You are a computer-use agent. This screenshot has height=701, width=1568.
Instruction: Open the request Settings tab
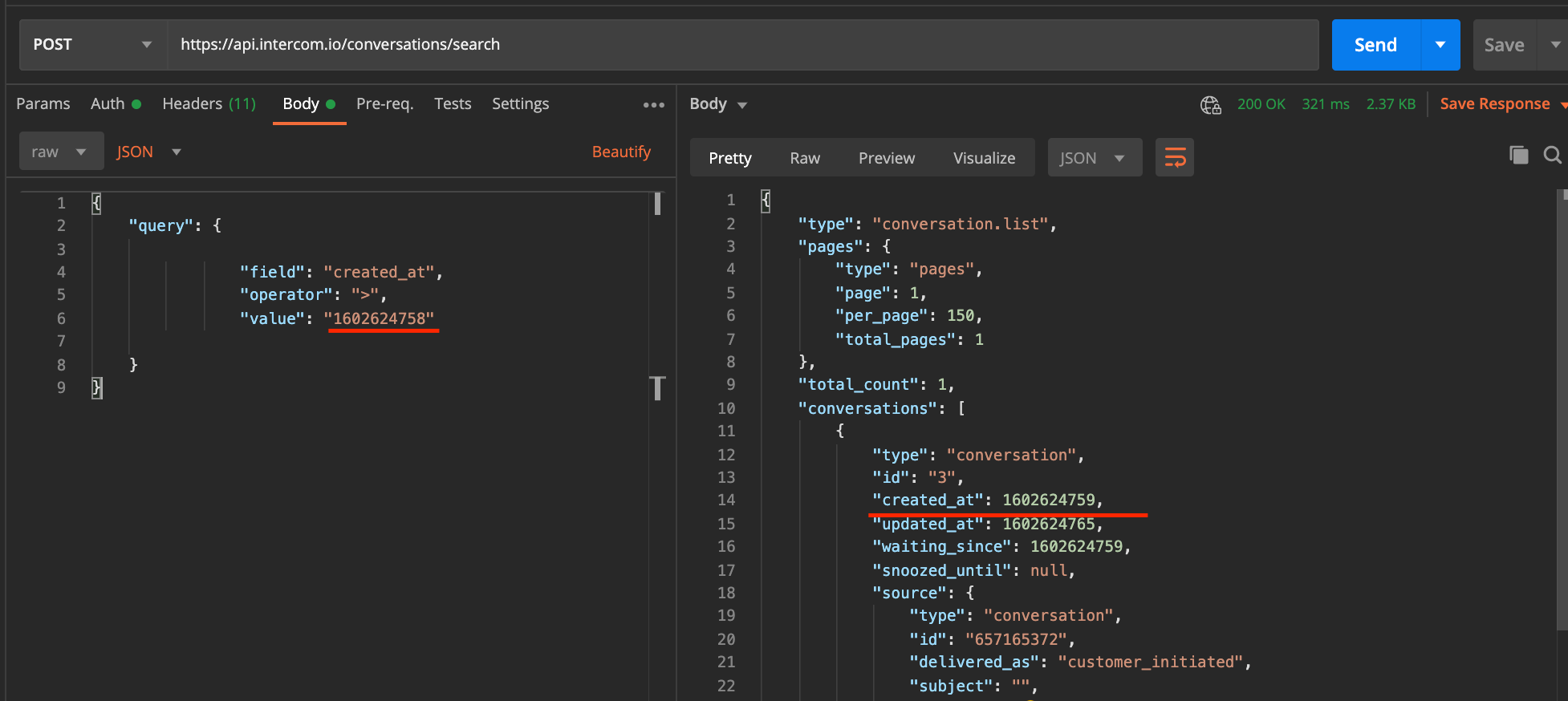(x=520, y=103)
